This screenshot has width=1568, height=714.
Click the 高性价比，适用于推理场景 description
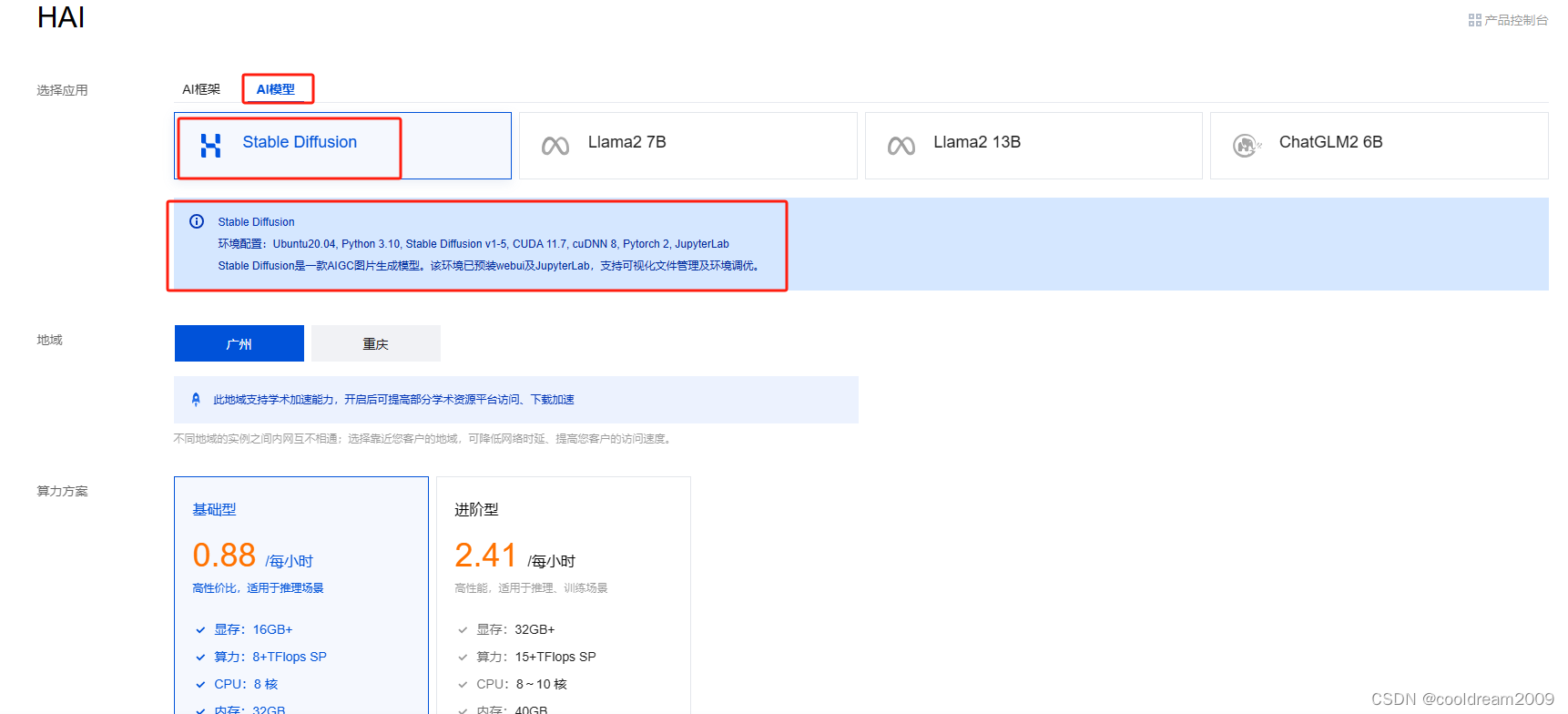tap(258, 588)
